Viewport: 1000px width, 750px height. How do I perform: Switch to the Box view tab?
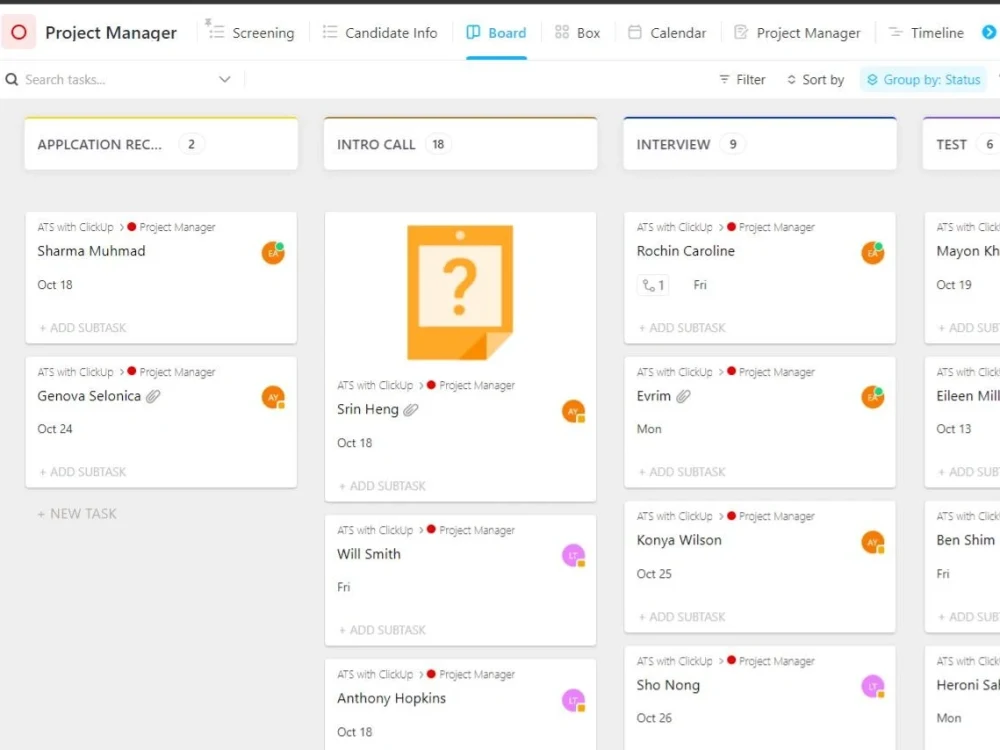tap(577, 33)
